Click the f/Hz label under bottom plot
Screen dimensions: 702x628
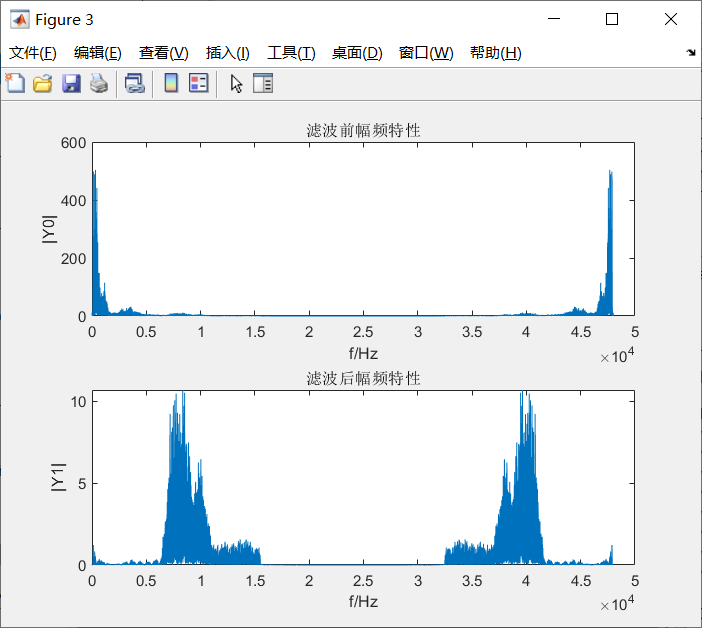pos(363,601)
